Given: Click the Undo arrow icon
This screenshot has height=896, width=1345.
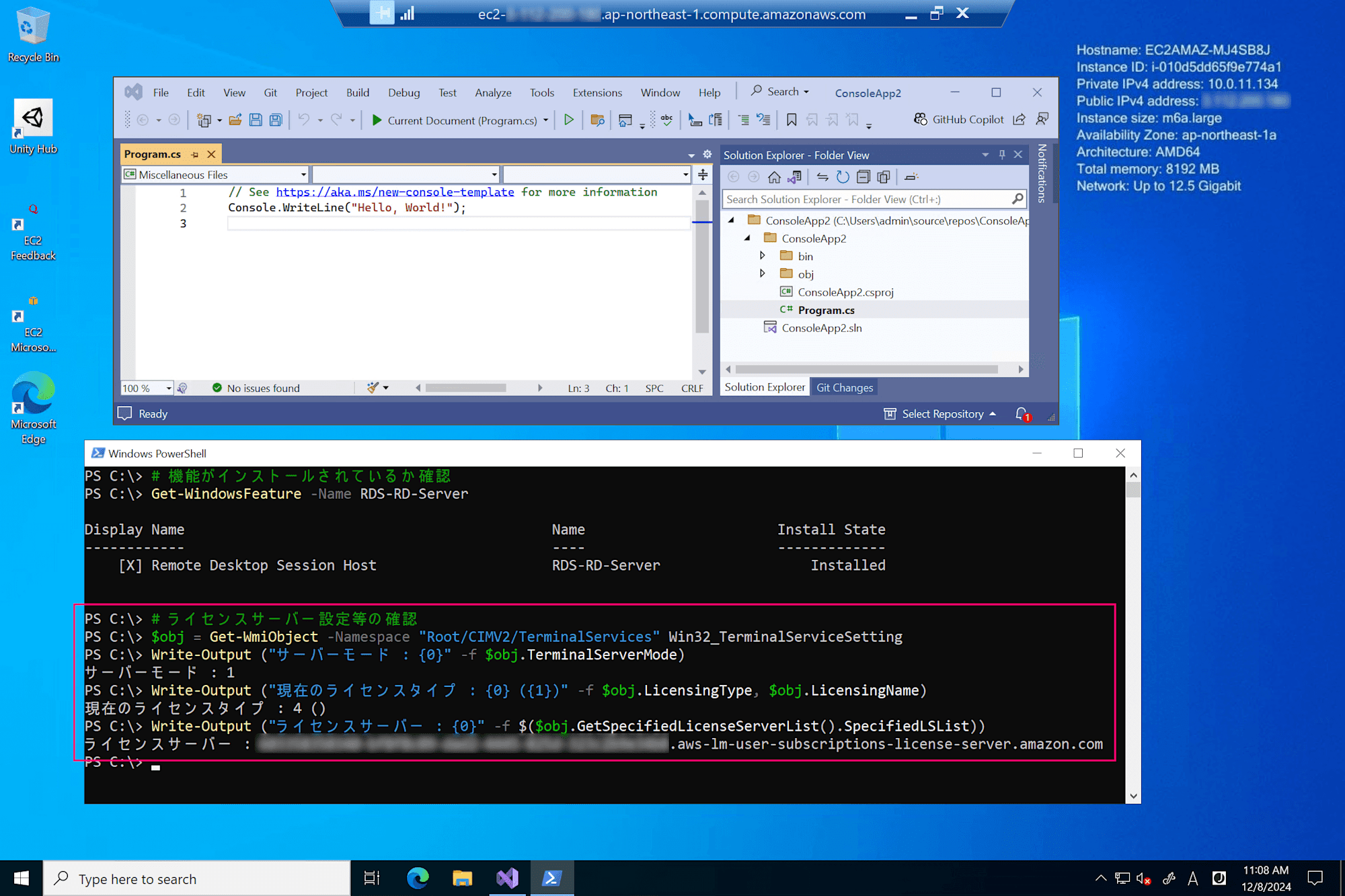Looking at the screenshot, I should tap(304, 120).
